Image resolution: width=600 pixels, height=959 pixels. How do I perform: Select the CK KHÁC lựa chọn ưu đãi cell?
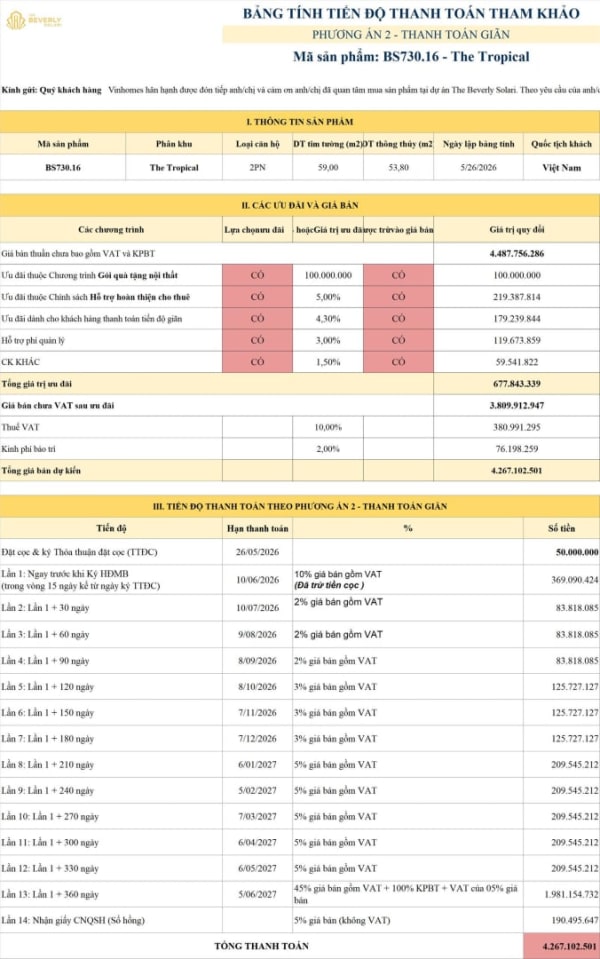tap(257, 361)
